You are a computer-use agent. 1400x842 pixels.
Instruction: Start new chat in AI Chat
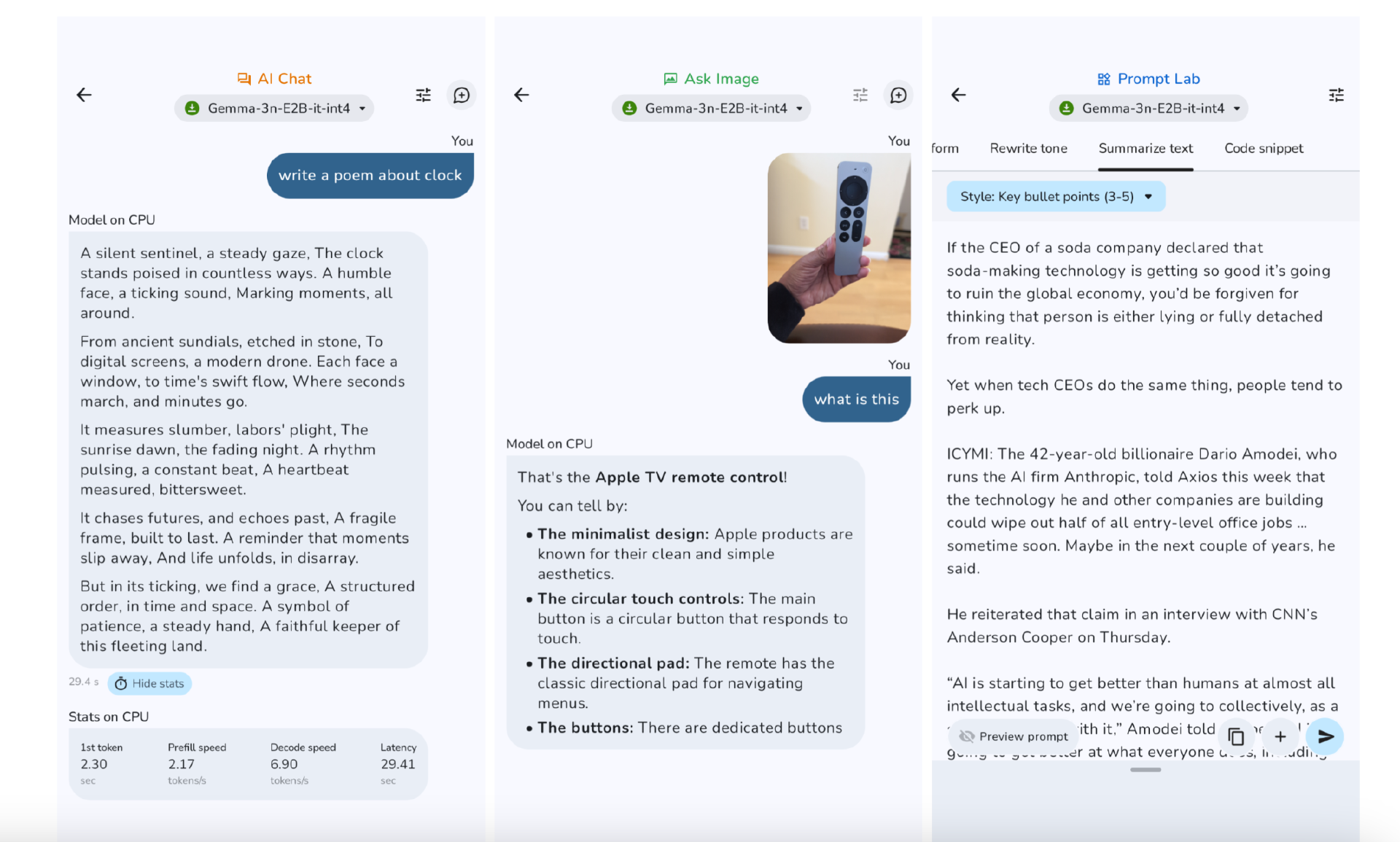point(462,95)
